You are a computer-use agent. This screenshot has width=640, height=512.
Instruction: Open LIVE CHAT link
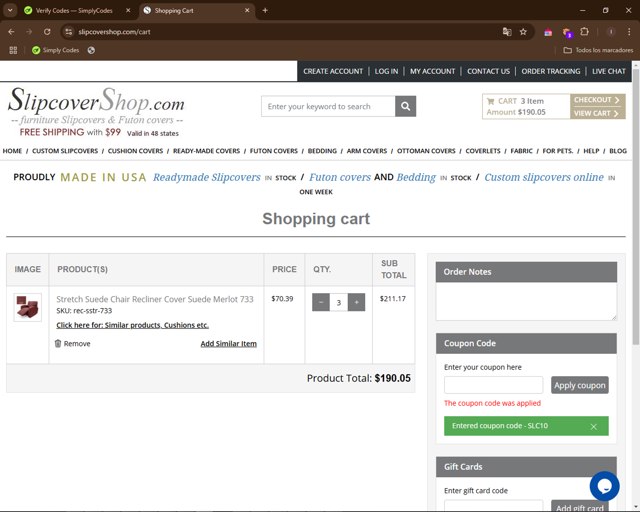pos(609,71)
